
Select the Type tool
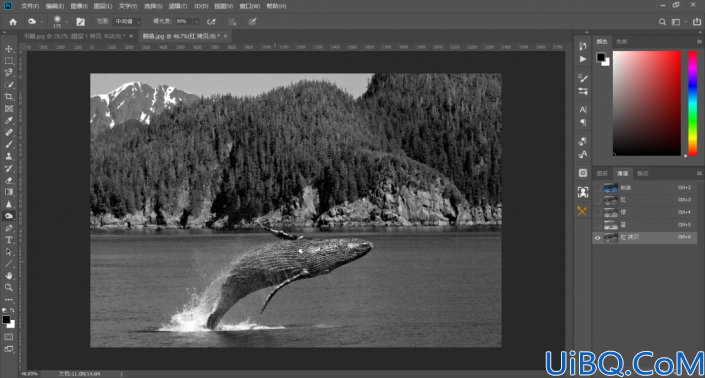coord(9,240)
